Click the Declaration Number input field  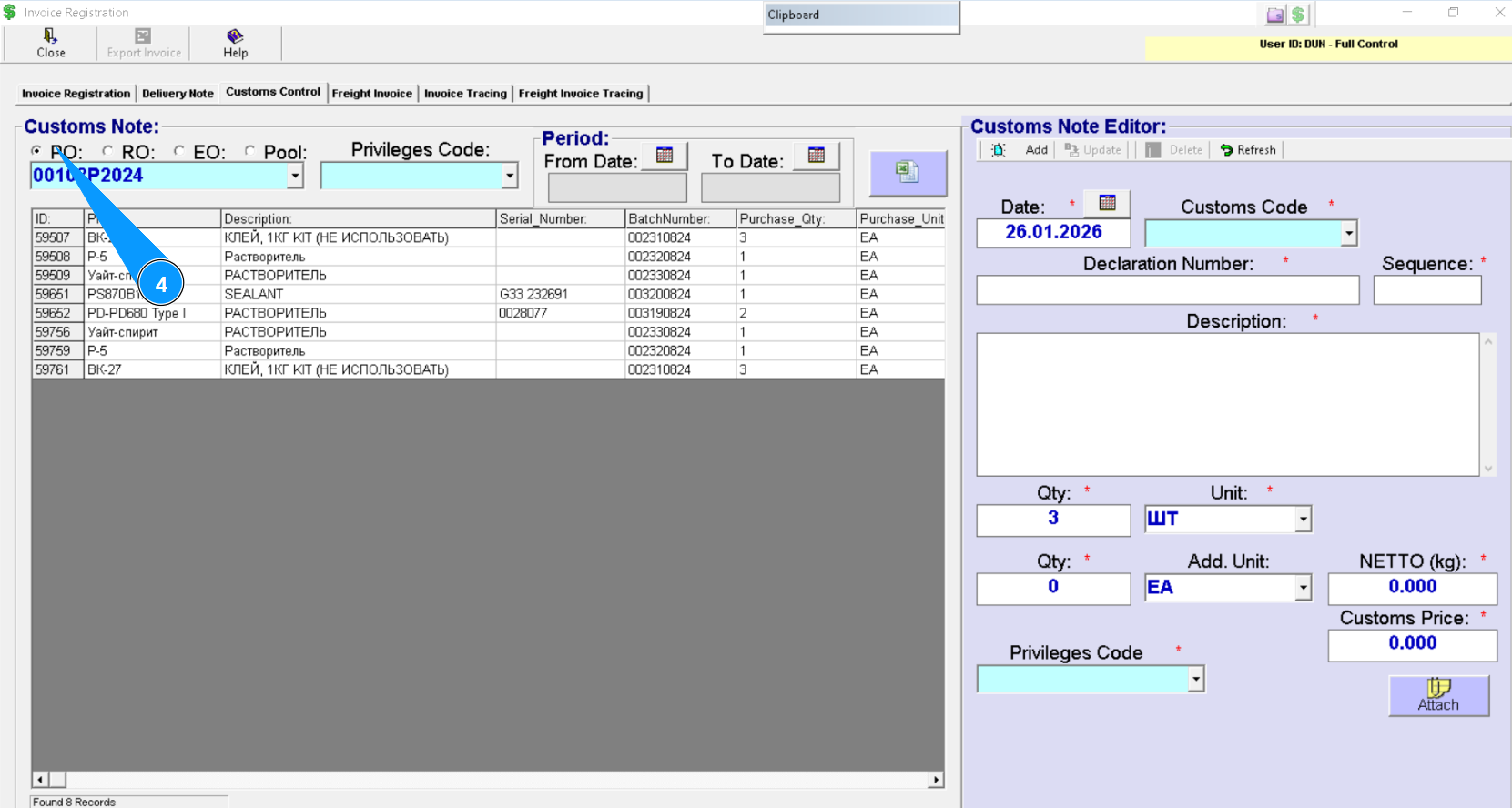pos(1167,290)
